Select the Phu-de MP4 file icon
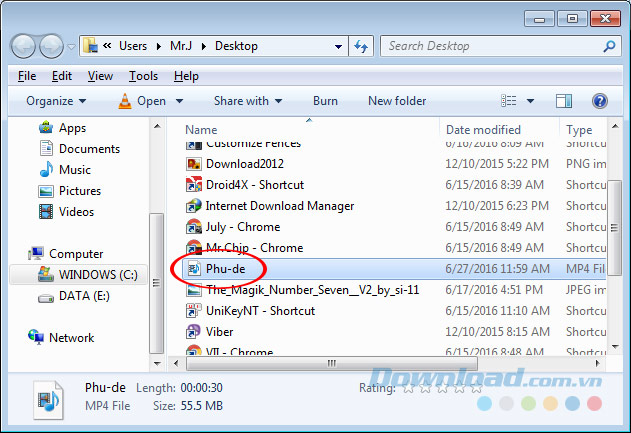This screenshot has height=433, width=631. (x=194, y=268)
